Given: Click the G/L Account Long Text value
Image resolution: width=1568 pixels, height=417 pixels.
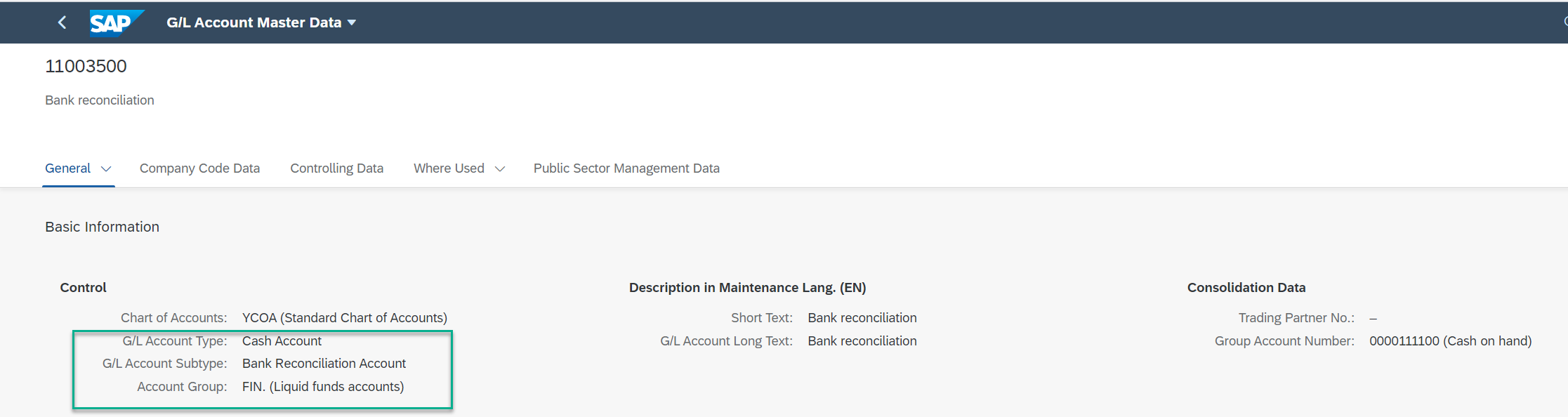Looking at the screenshot, I should coord(862,341).
